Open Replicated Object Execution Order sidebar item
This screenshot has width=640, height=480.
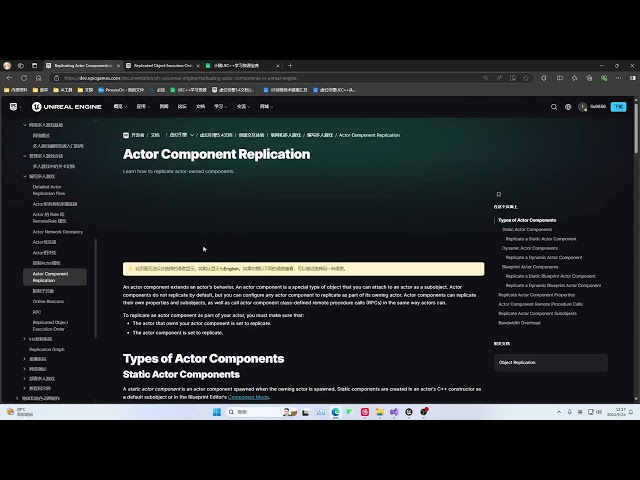tap(50, 326)
